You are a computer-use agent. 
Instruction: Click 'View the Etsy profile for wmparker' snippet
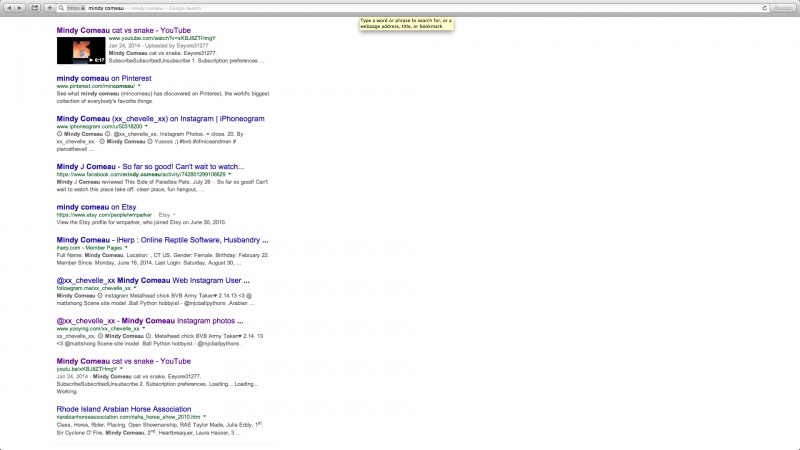pyautogui.click(x=141, y=222)
